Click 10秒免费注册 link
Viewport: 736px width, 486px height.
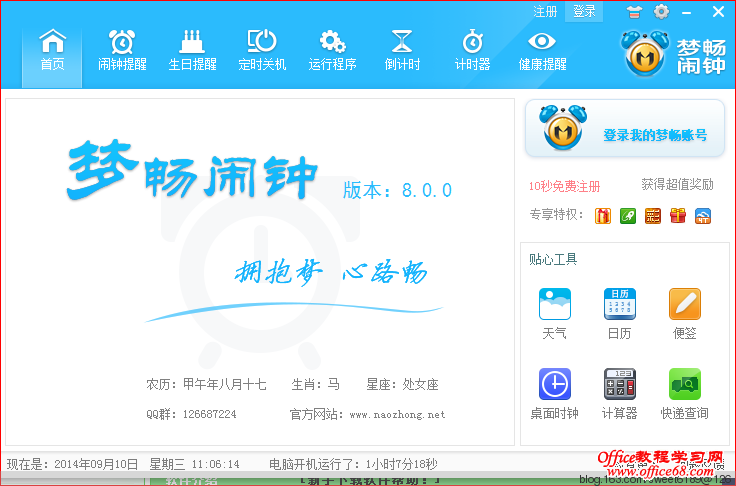[564, 186]
